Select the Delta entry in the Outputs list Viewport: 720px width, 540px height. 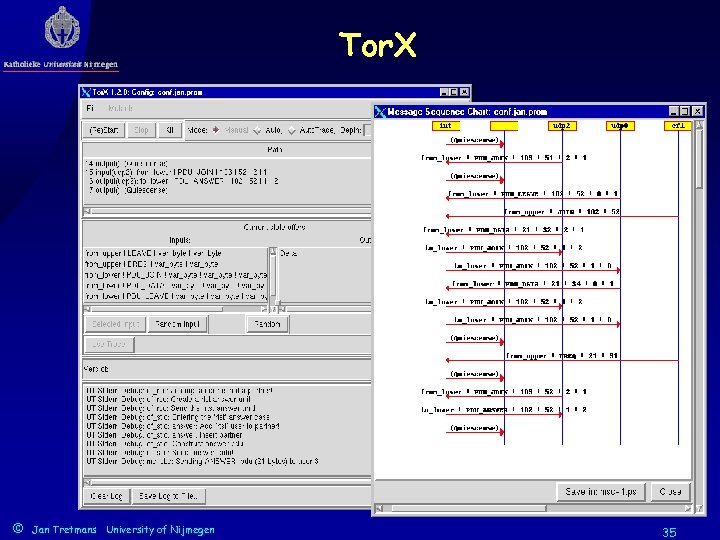(x=288, y=253)
